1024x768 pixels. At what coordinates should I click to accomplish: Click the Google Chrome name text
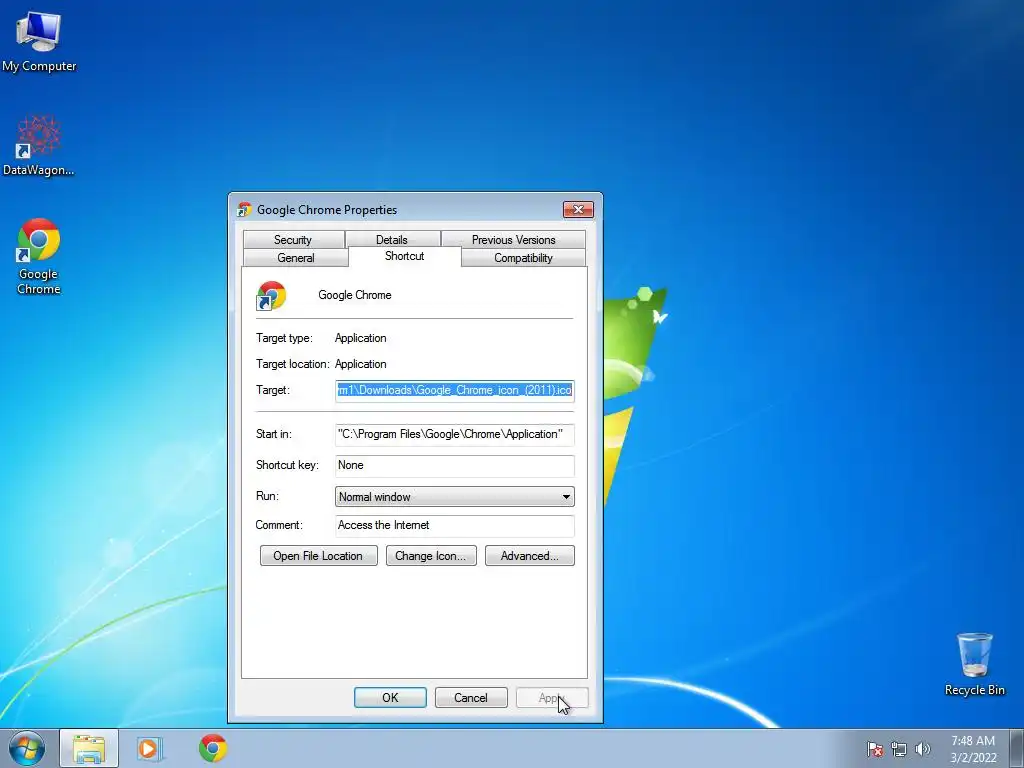click(355, 295)
